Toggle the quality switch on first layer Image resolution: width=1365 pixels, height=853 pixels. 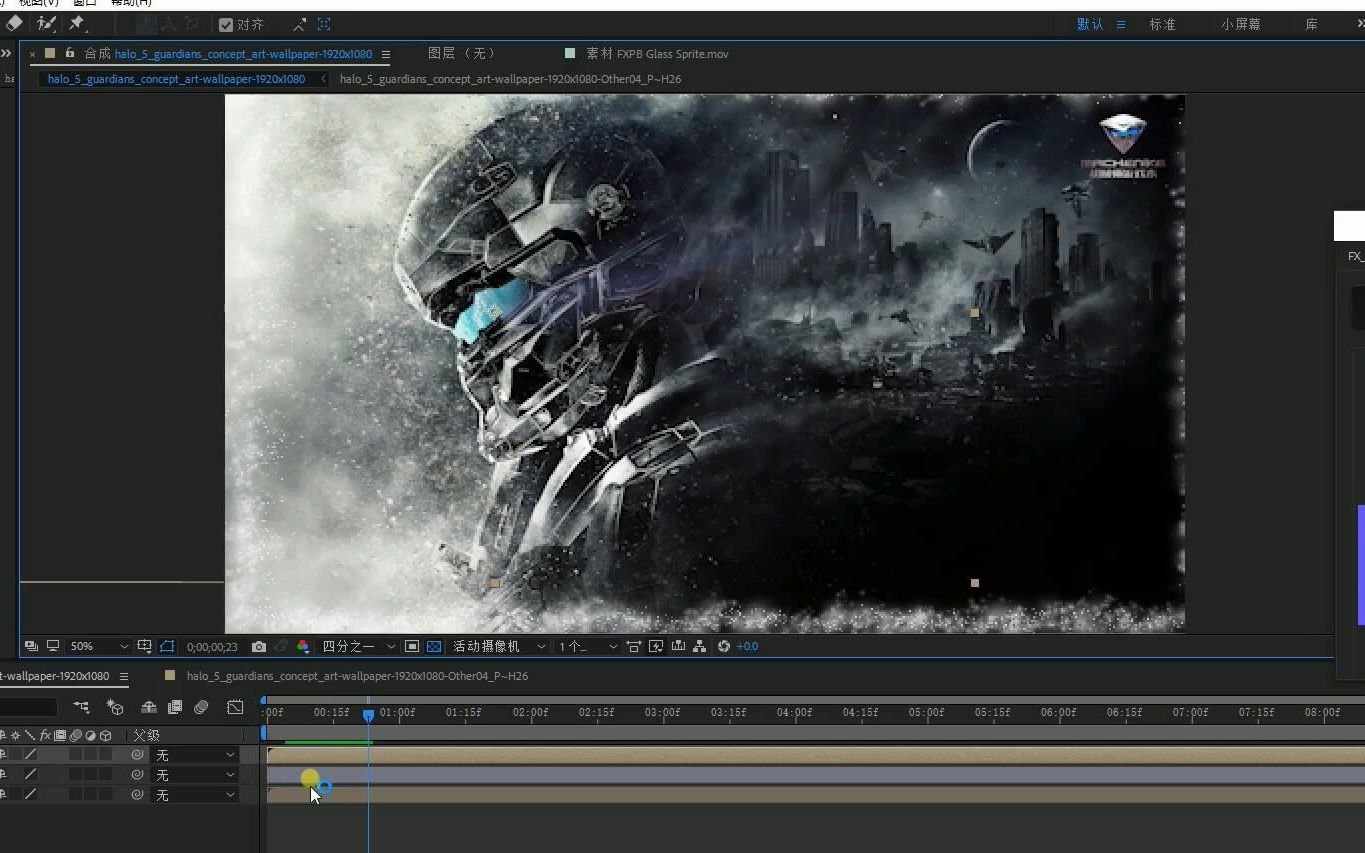coord(30,755)
